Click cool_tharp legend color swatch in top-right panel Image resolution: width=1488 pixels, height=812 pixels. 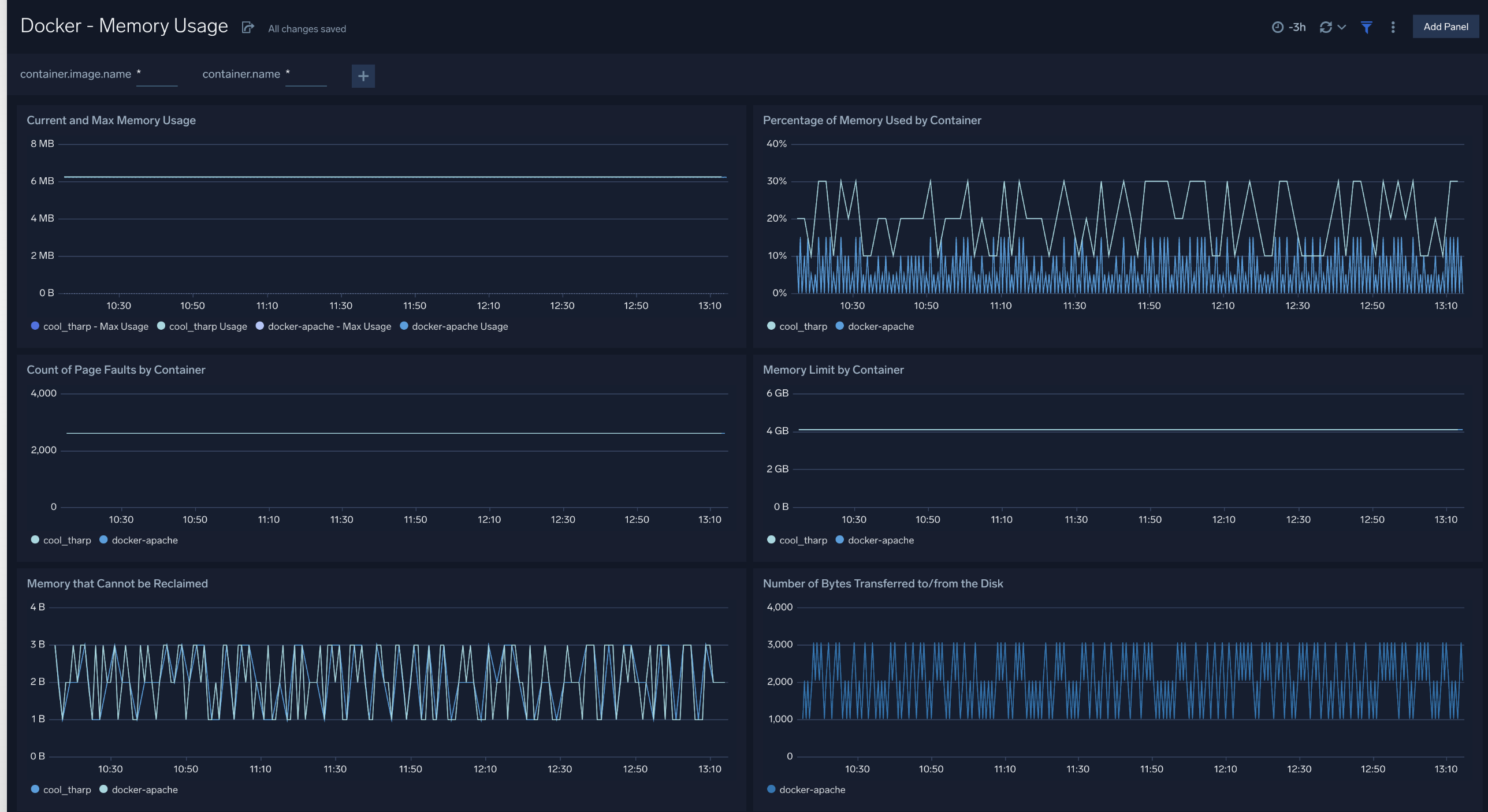[771, 326]
